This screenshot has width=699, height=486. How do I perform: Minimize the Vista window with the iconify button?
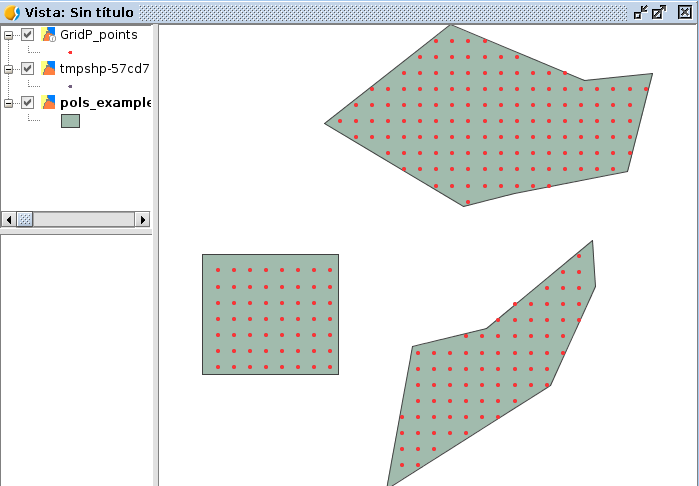click(x=641, y=12)
